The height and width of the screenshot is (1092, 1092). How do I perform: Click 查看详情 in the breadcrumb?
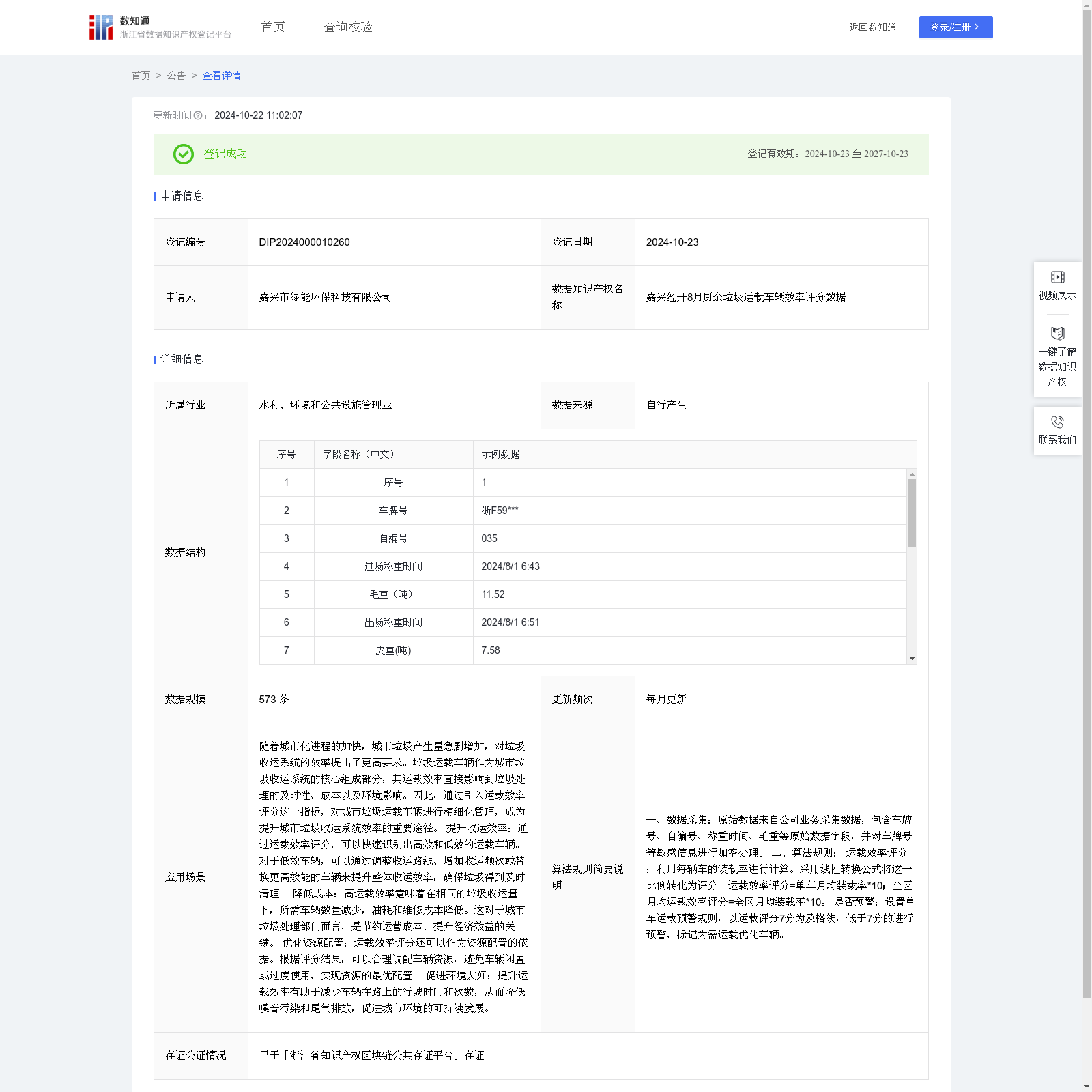click(221, 76)
